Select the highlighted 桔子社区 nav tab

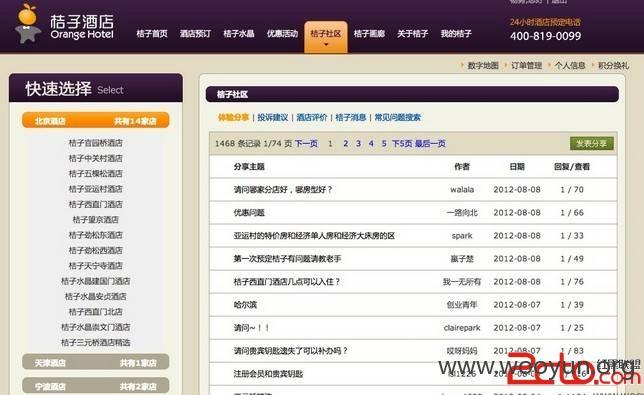(x=326, y=36)
